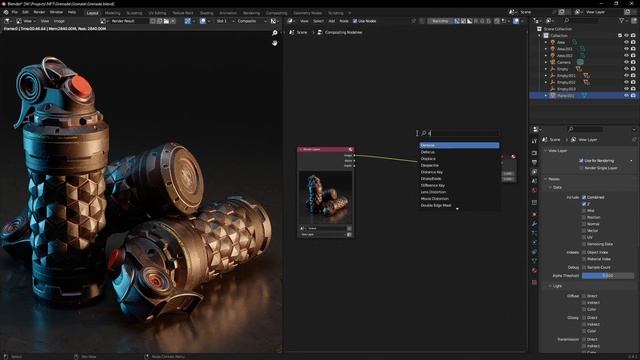Enable the Denoising Data checkbox
Image resolution: width=640 pixels, height=360 pixels.
pyautogui.click(x=584, y=244)
